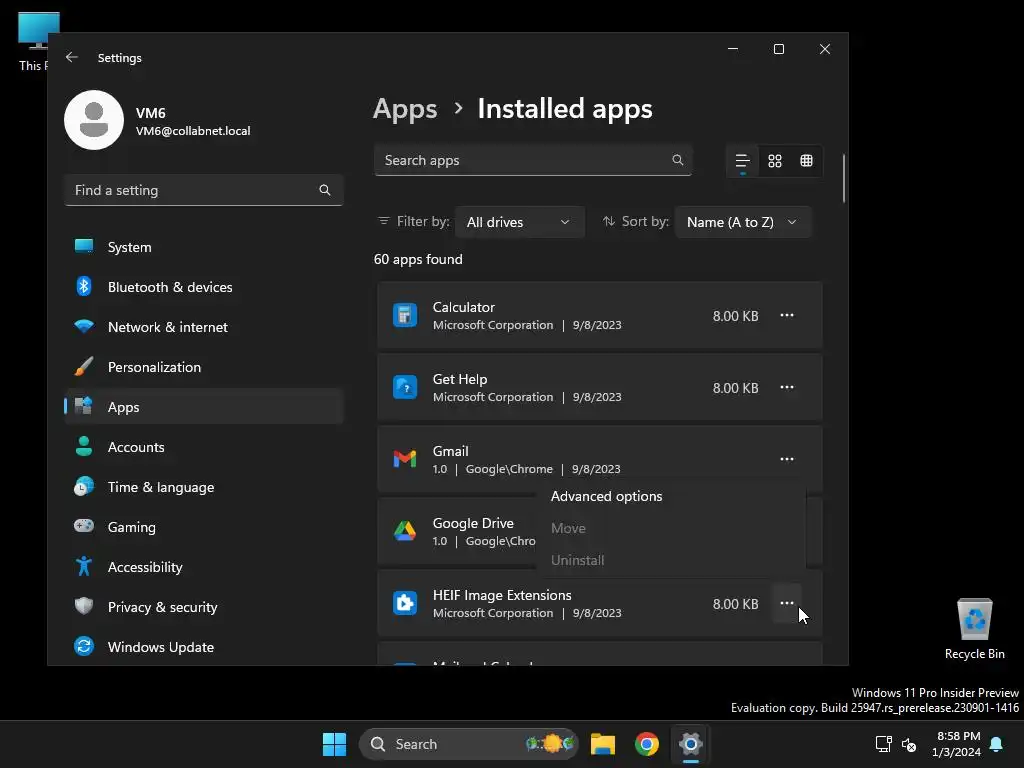The image size is (1024, 768).
Task: Open Bluetooth & devices settings
Action: click(204, 287)
